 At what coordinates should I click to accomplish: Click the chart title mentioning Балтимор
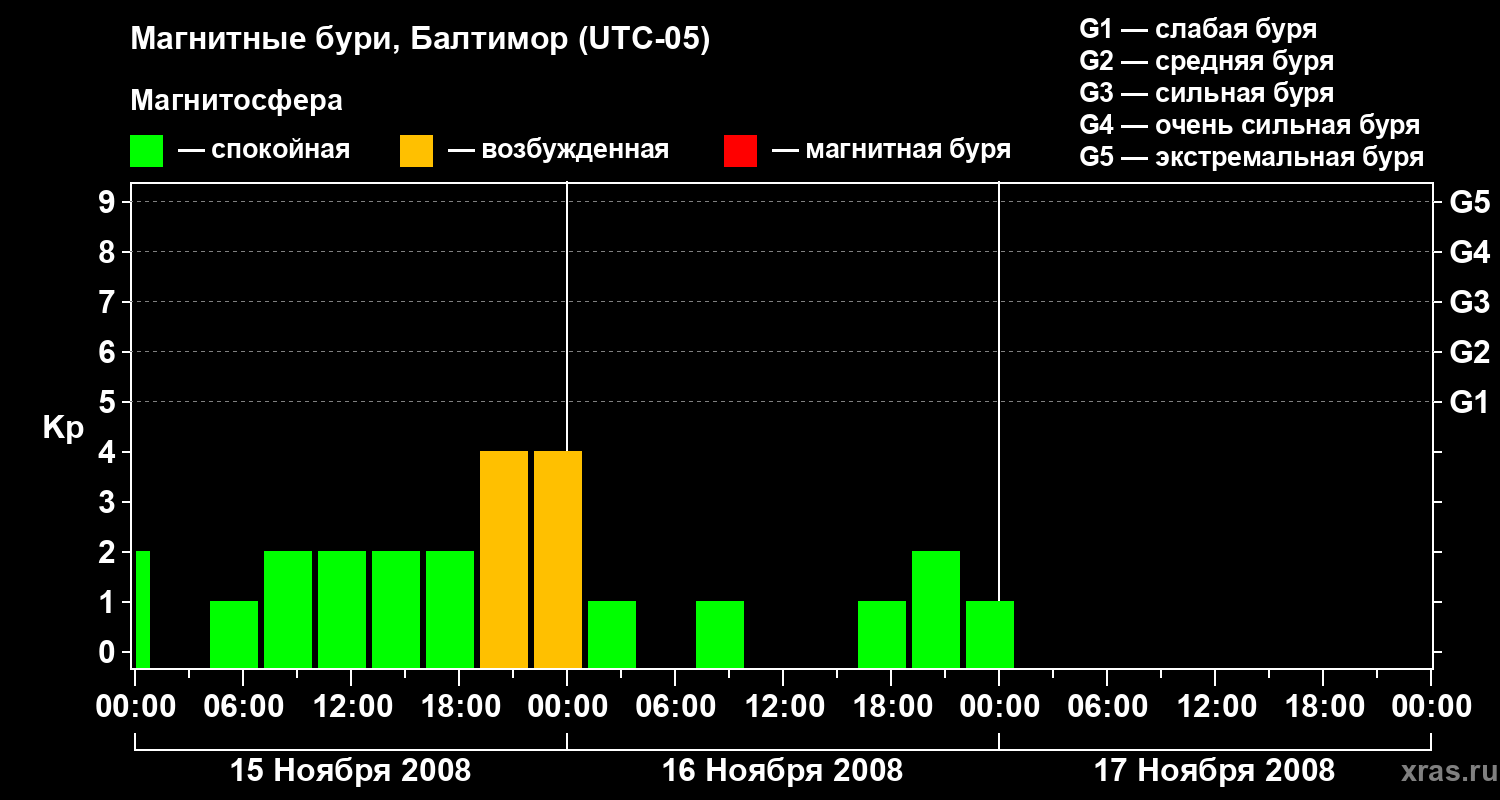pyautogui.click(x=420, y=40)
